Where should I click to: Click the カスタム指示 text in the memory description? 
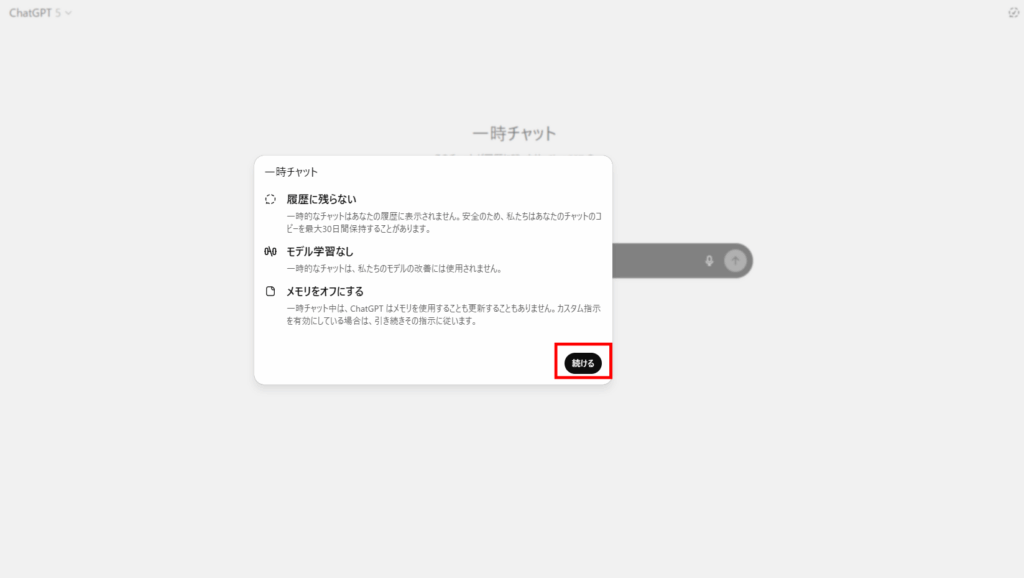[x=579, y=308]
